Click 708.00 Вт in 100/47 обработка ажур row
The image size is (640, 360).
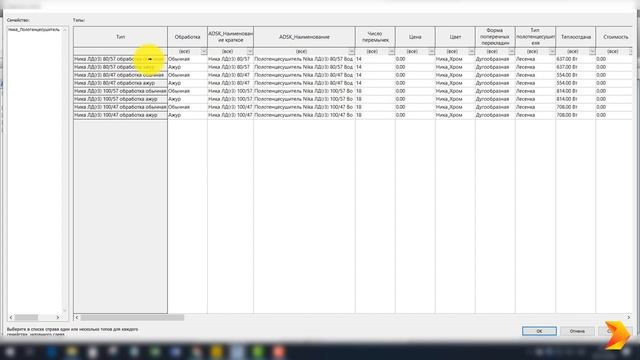pyautogui.click(x=576, y=115)
